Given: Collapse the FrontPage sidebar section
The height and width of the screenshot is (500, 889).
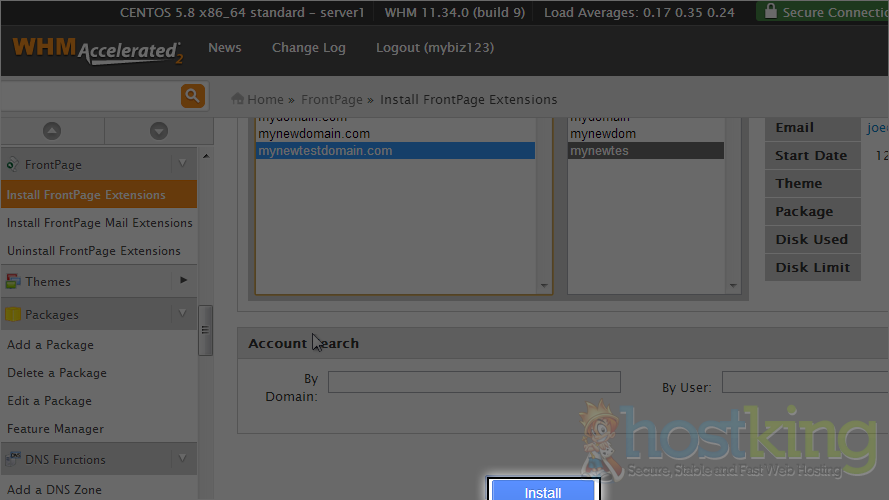Looking at the screenshot, I should (183, 164).
